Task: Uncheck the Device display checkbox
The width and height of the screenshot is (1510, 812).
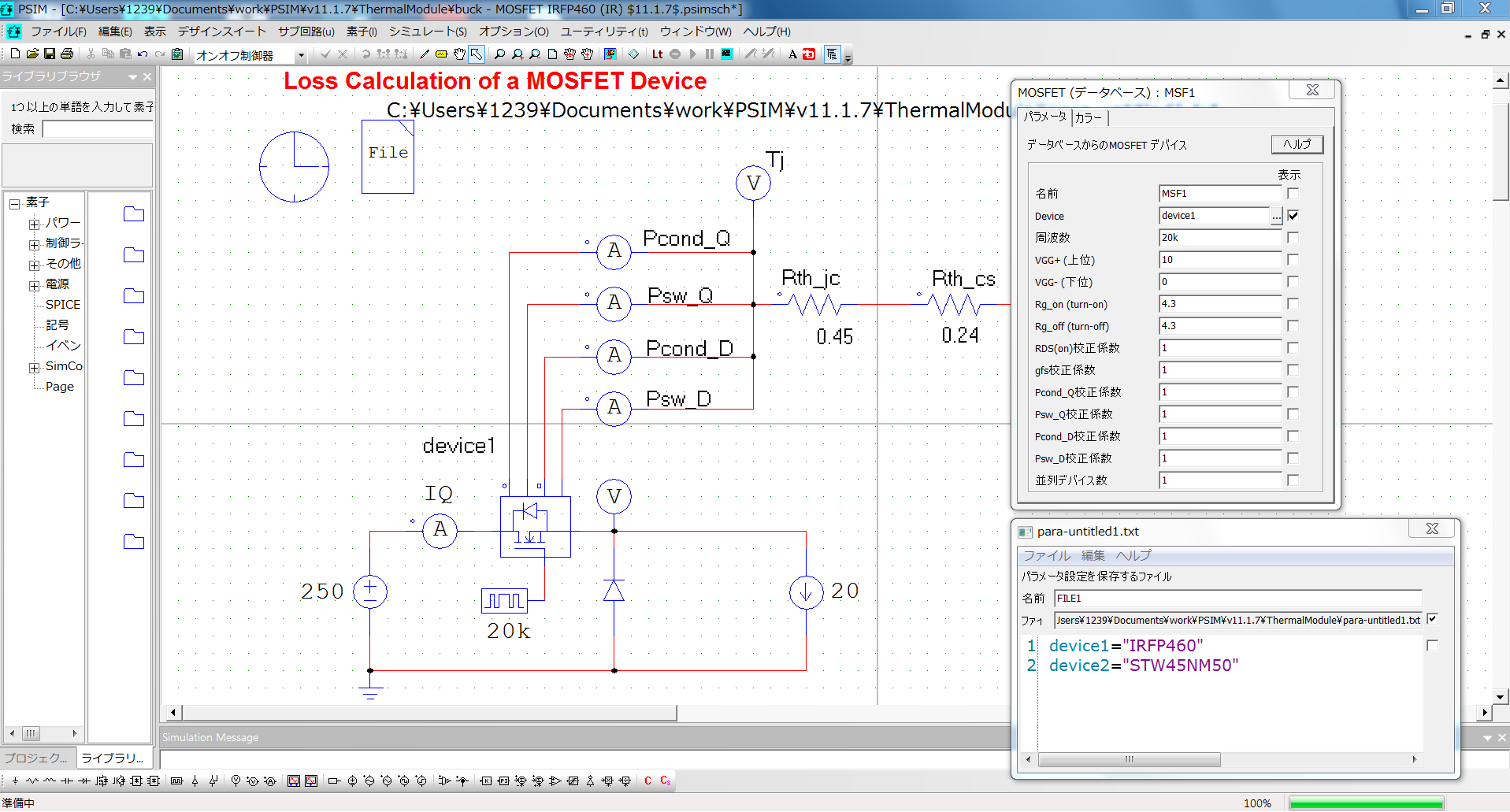Action: click(1294, 215)
